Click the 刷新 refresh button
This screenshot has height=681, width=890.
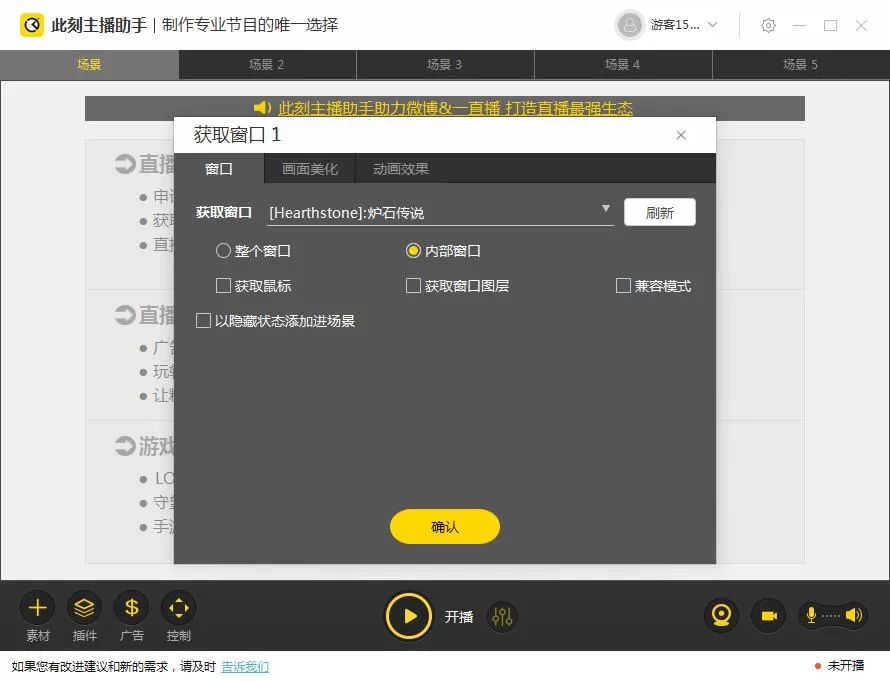tap(660, 212)
